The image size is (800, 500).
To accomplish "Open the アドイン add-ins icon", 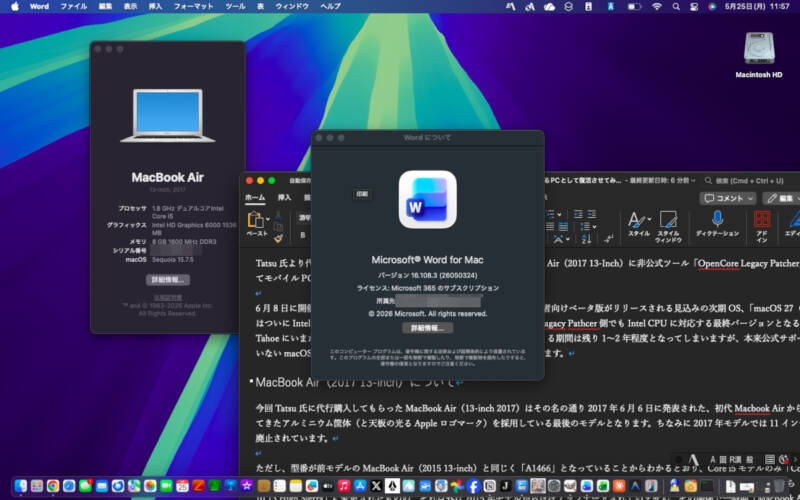I will (x=762, y=219).
